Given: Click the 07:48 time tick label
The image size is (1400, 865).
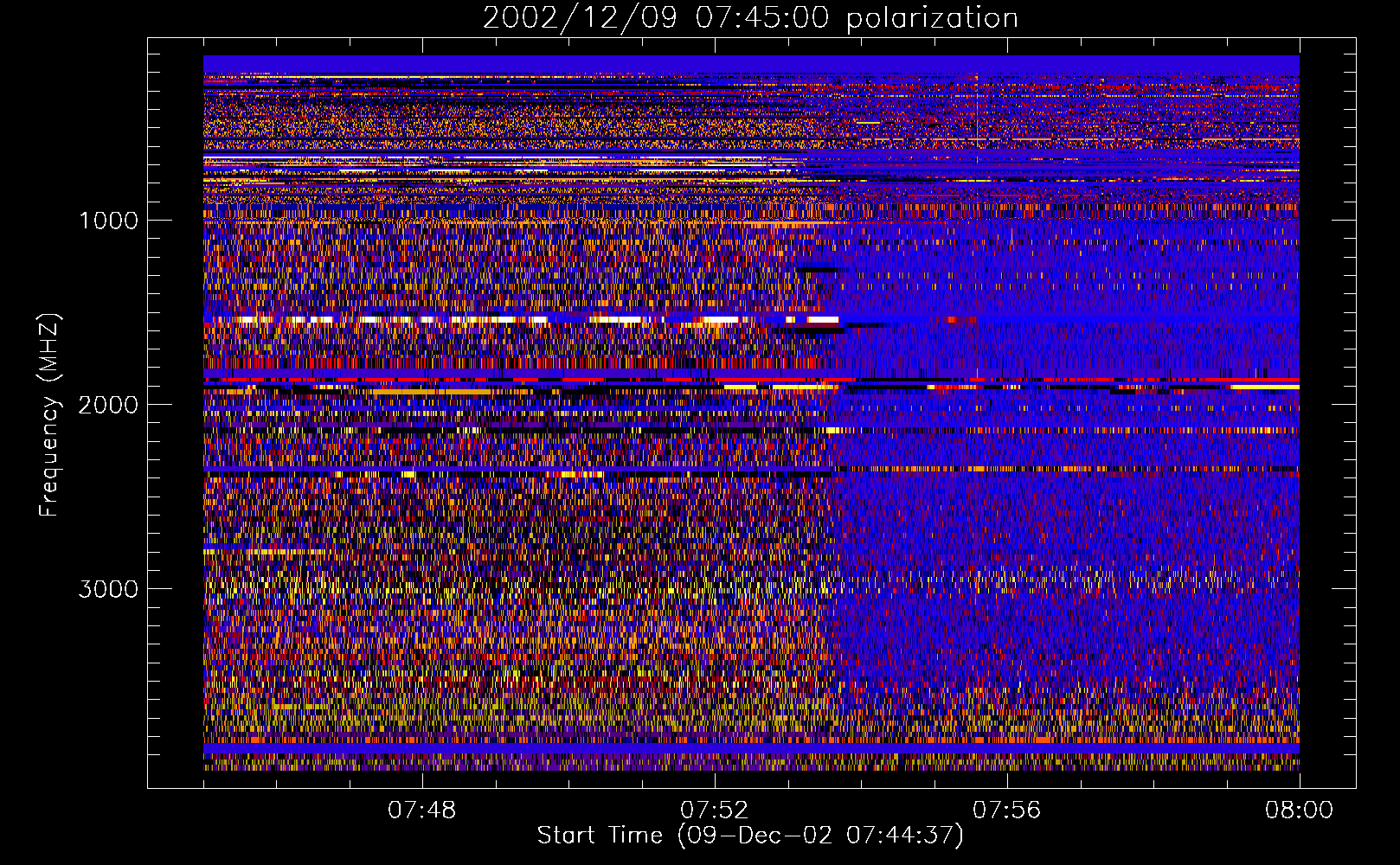Looking at the screenshot, I should tap(421, 811).
